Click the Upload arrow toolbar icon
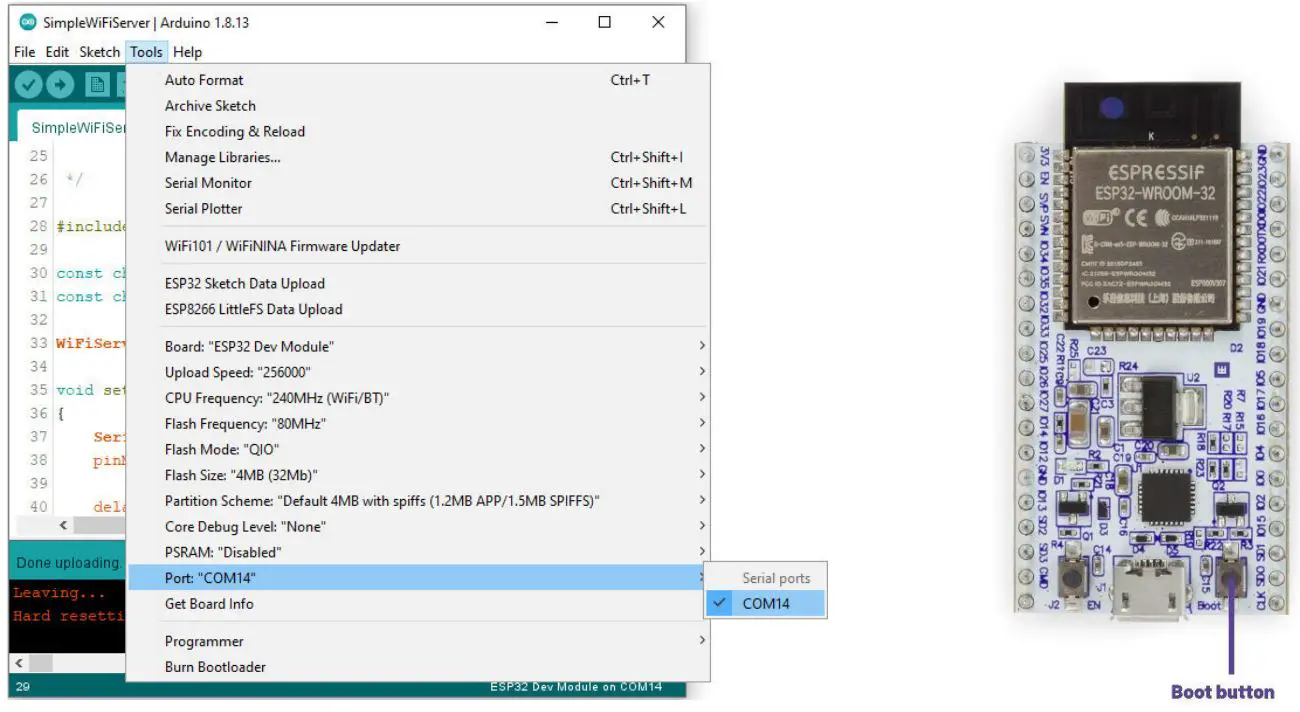The height and width of the screenshot is (712, 1300). (x=61, y=86)
